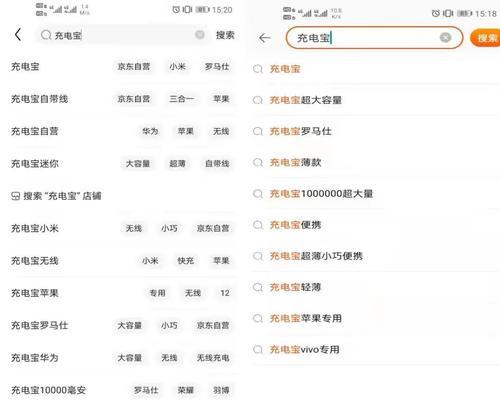
Task: Click magnifier icon beside 充电宝超大容量
Action: (x=258, y=100)
